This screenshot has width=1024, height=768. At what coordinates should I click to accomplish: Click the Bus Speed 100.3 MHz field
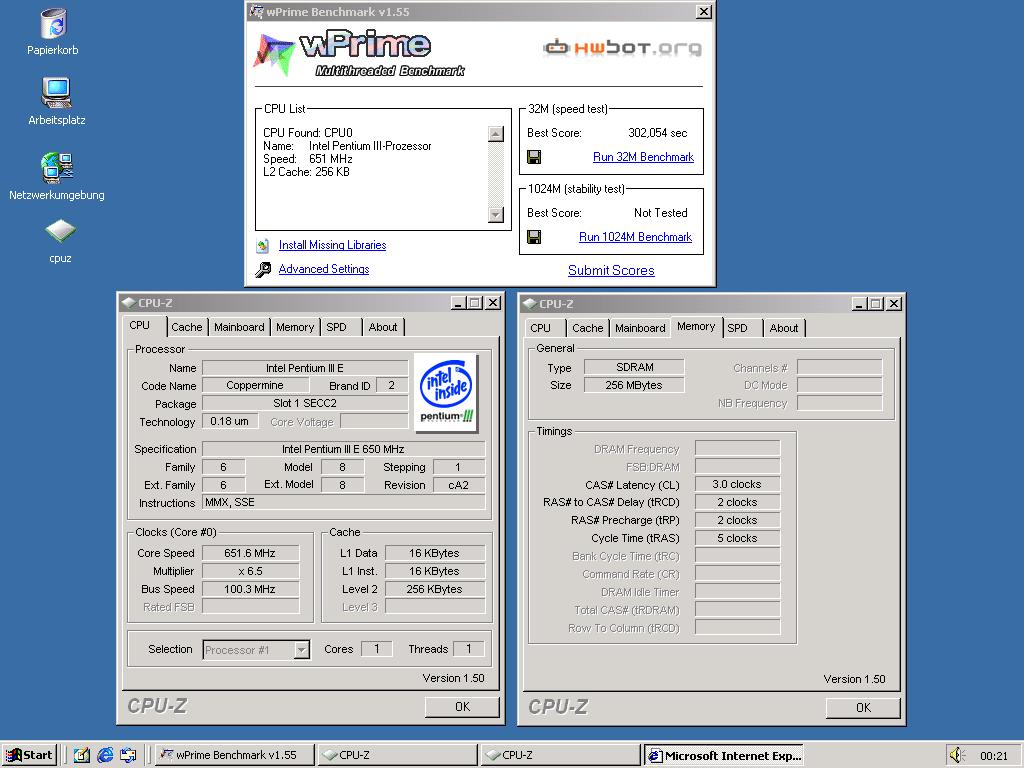coord(250,589)
